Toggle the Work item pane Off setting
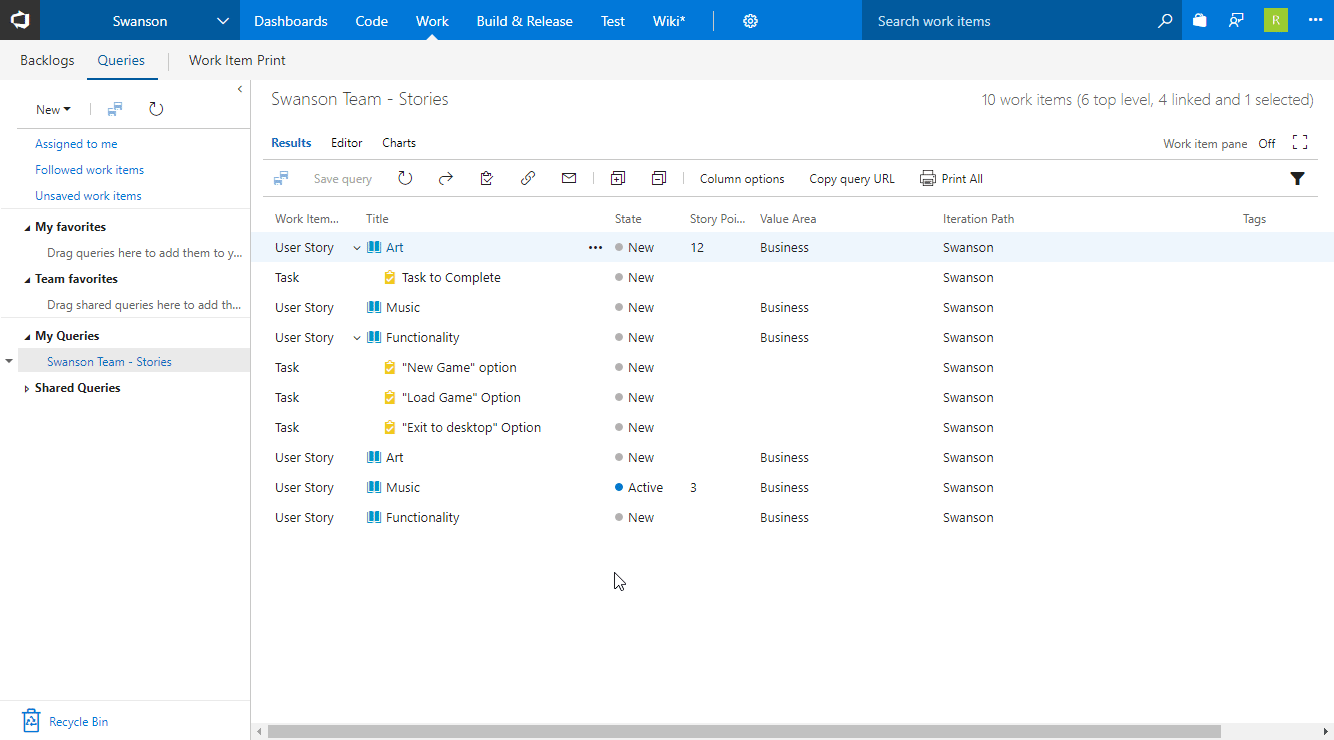 pyautogui.click(x=1267, y=143)
